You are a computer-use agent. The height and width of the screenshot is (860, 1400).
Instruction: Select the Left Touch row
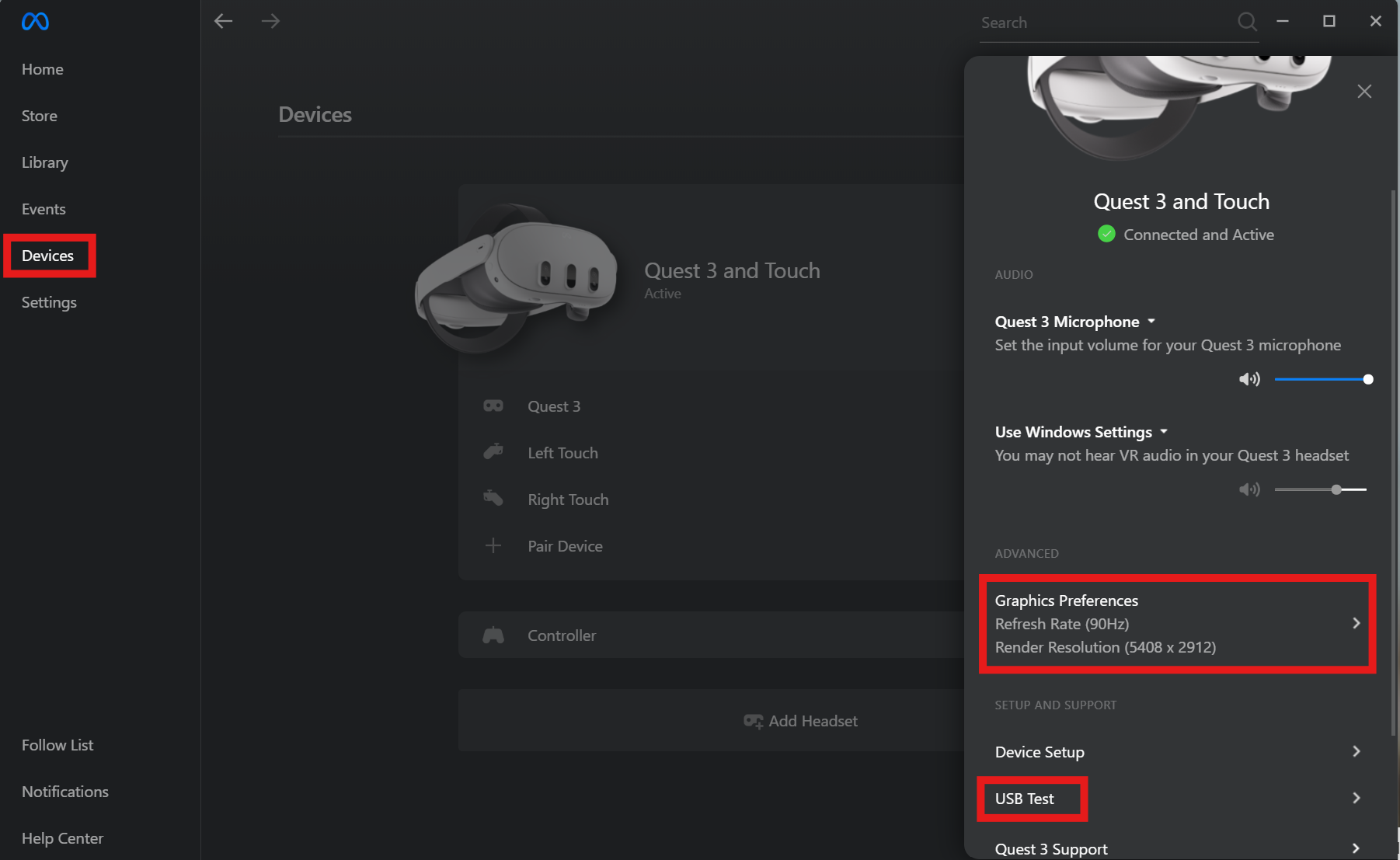(x=711, y=453)
